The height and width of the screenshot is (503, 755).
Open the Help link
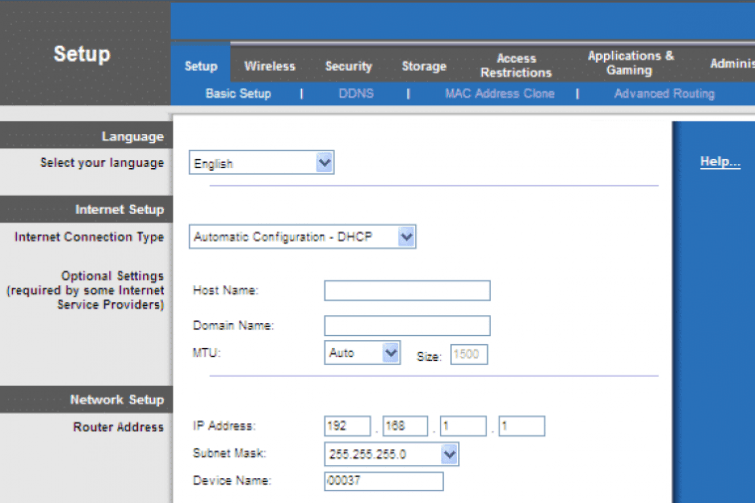[720, 162]
